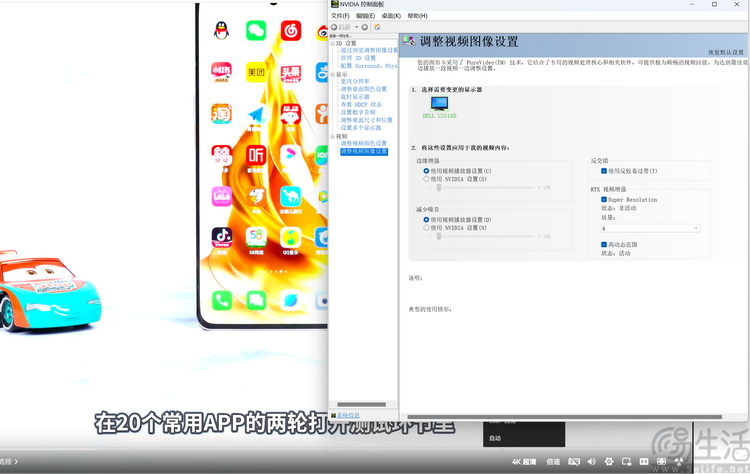
Task: Click green Phone dialer icon in dock
Action: [x=221, y=300]
